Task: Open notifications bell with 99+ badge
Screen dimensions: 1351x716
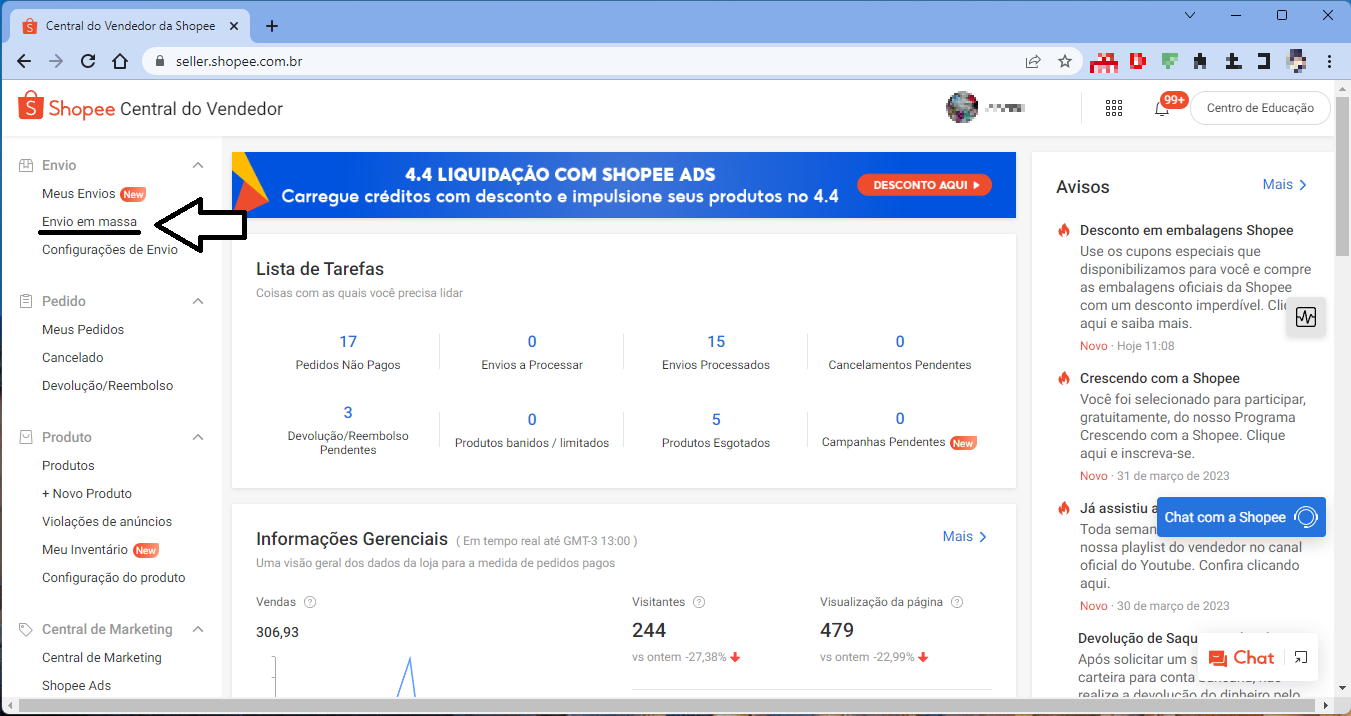Action: [x=1162, y=108]
